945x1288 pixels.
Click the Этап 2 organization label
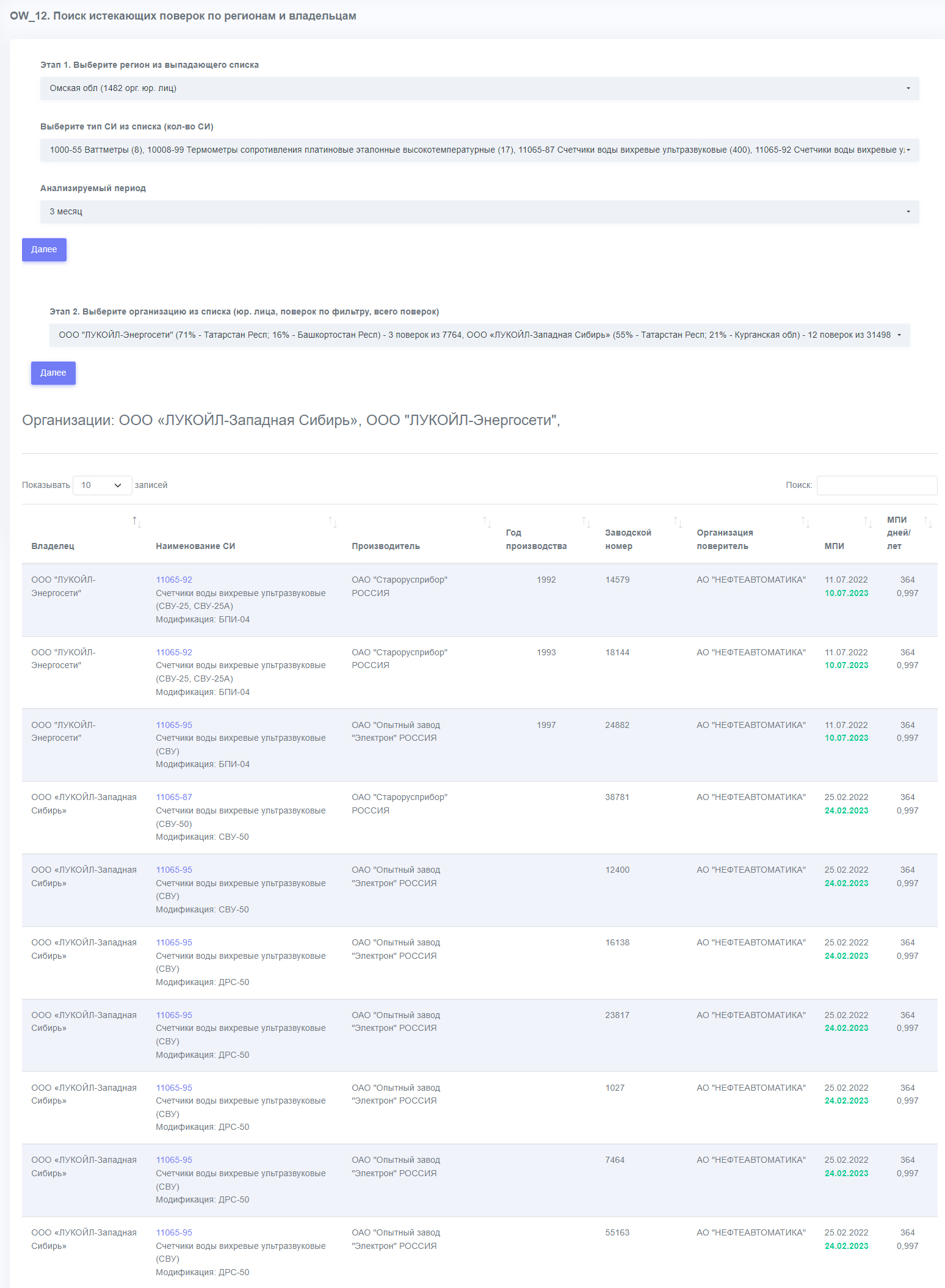(x=244, y=312)
